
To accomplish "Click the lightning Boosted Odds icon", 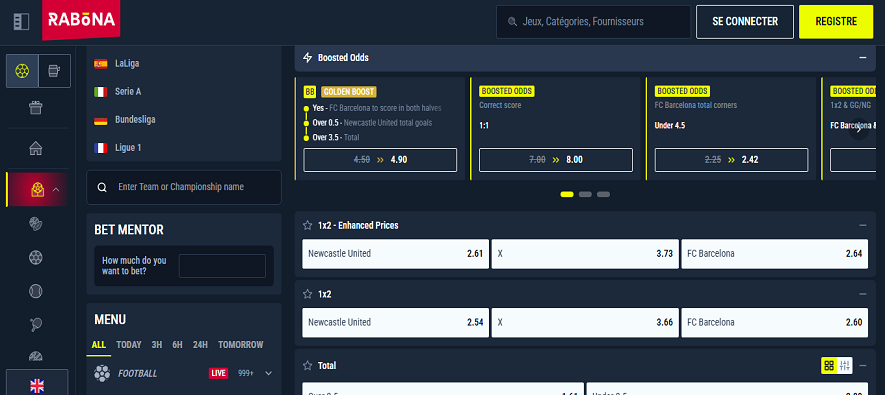I will click(308, 58).
